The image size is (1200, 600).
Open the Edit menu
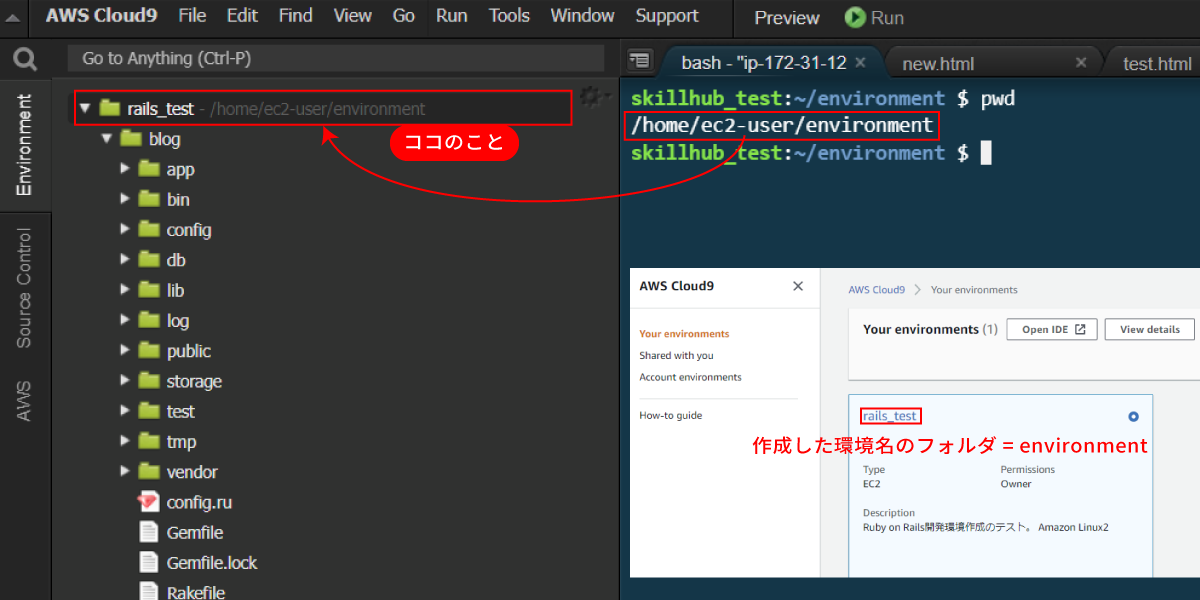(242, 16)
